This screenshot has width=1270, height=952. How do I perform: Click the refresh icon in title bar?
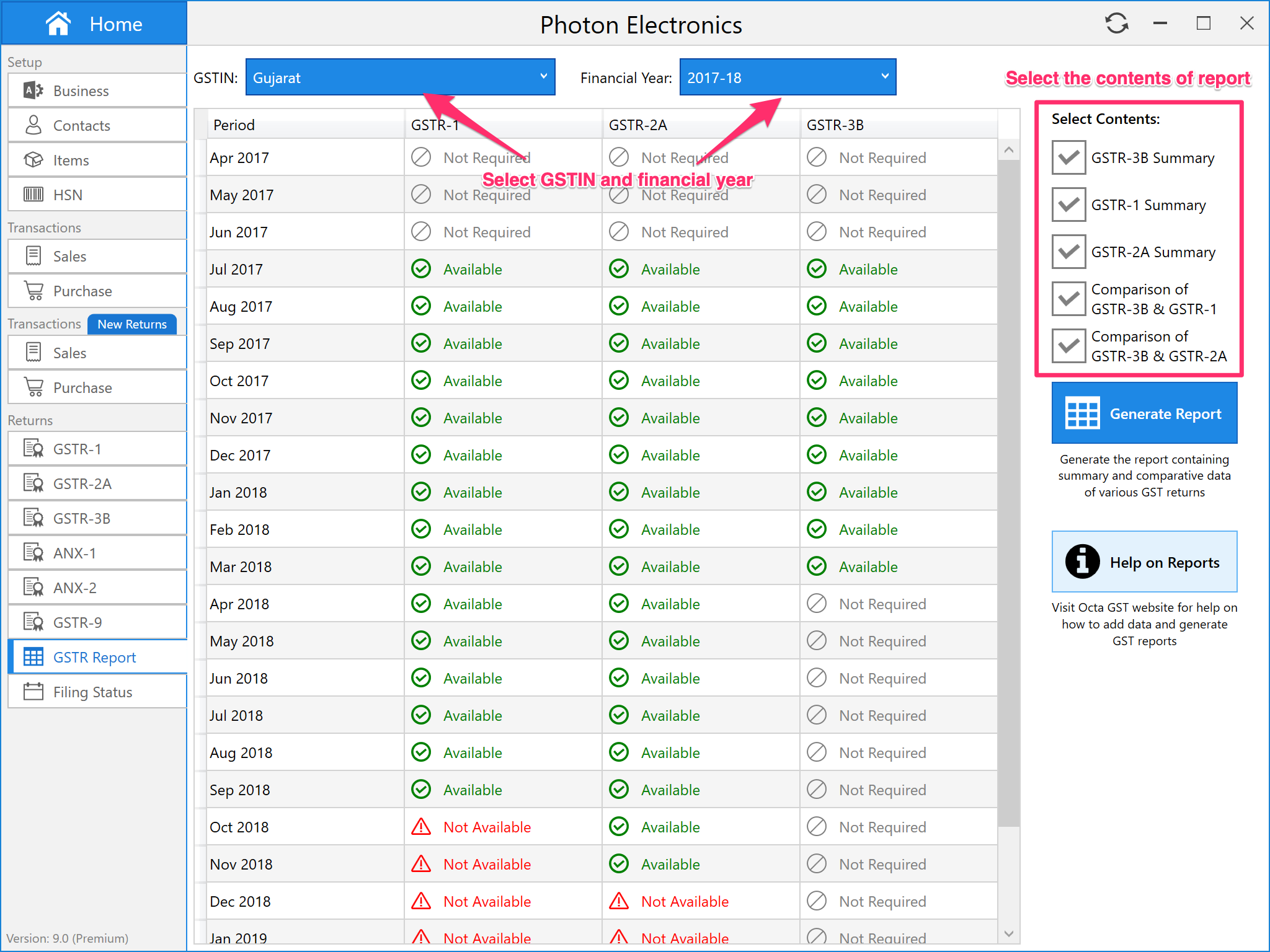pos(1116,24)
